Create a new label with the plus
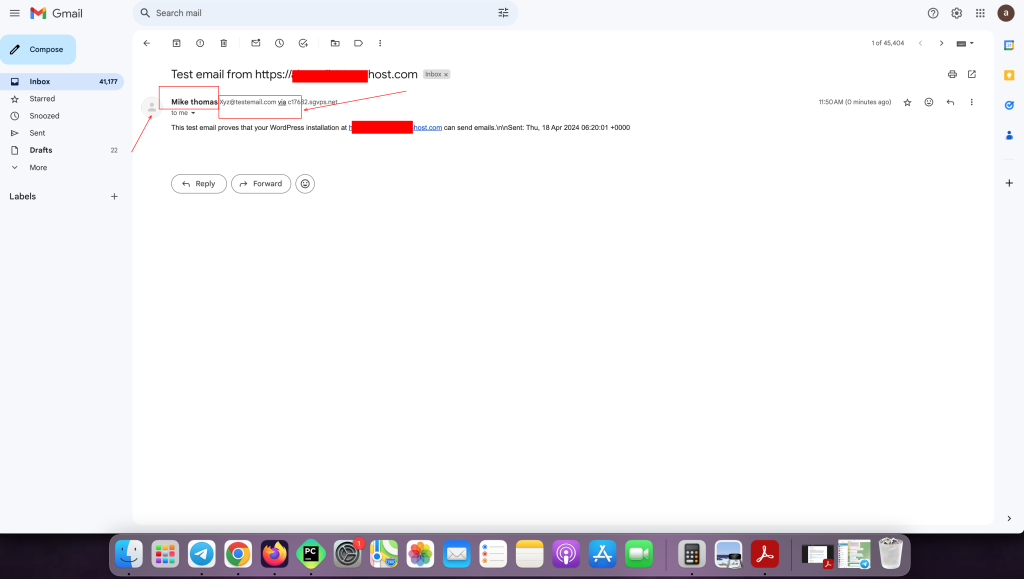Viewport: 1024px width, 579px height. point(114,196)
